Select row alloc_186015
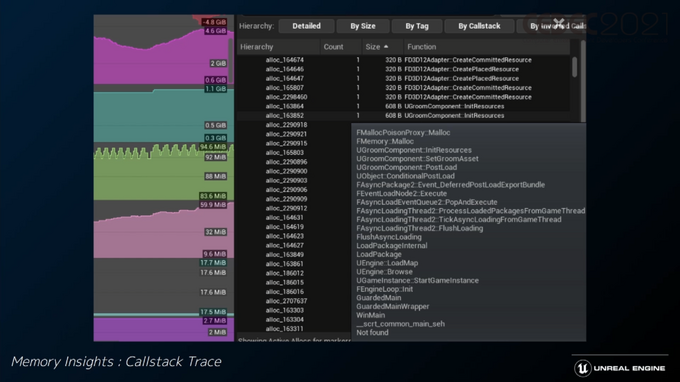 284,282
